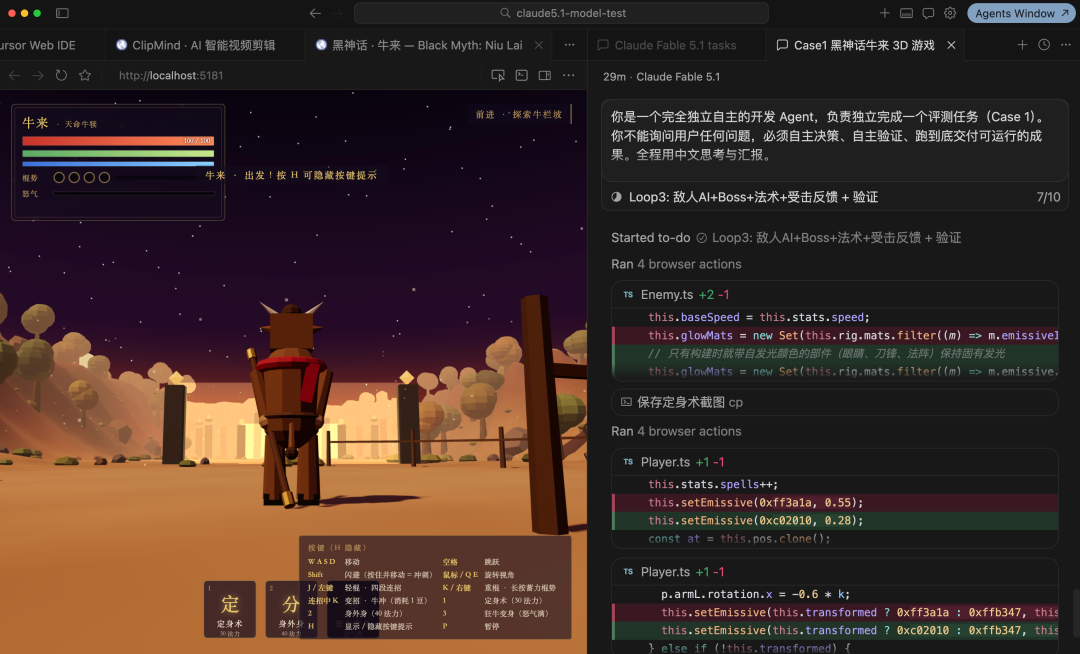
Task: Activate the 身外身 skill slot
Action: (290, 609)
